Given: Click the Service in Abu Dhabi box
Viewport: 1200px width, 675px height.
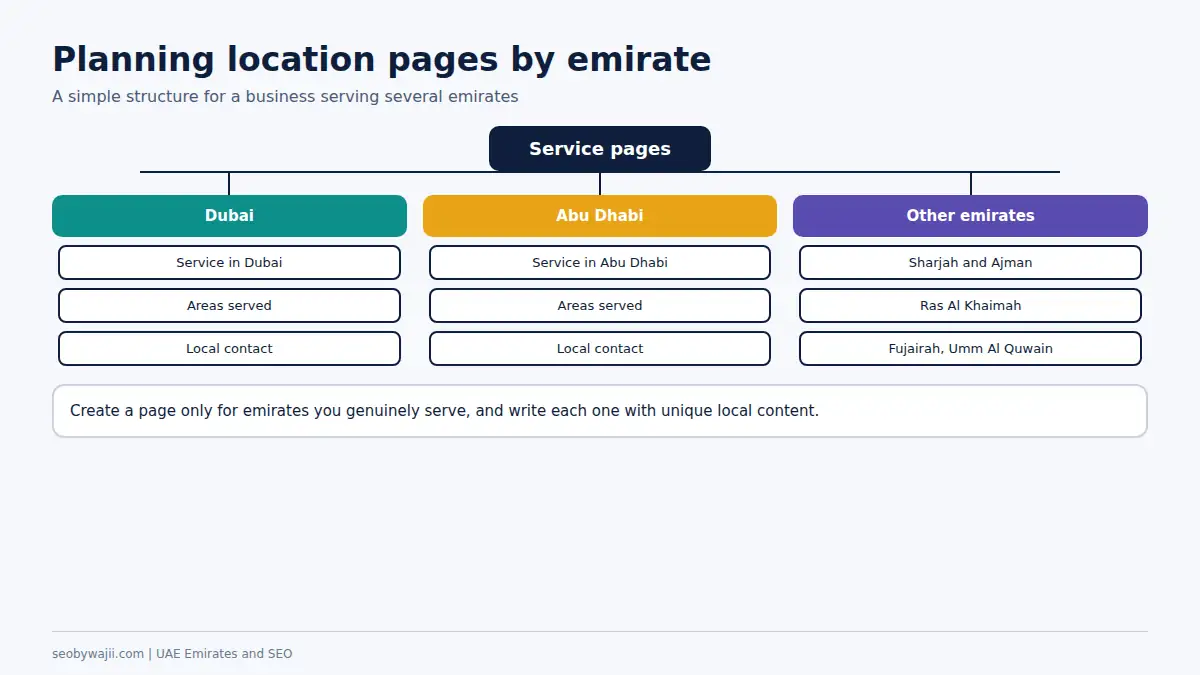Looking at the screenshot, I should [x=600, y=263].
